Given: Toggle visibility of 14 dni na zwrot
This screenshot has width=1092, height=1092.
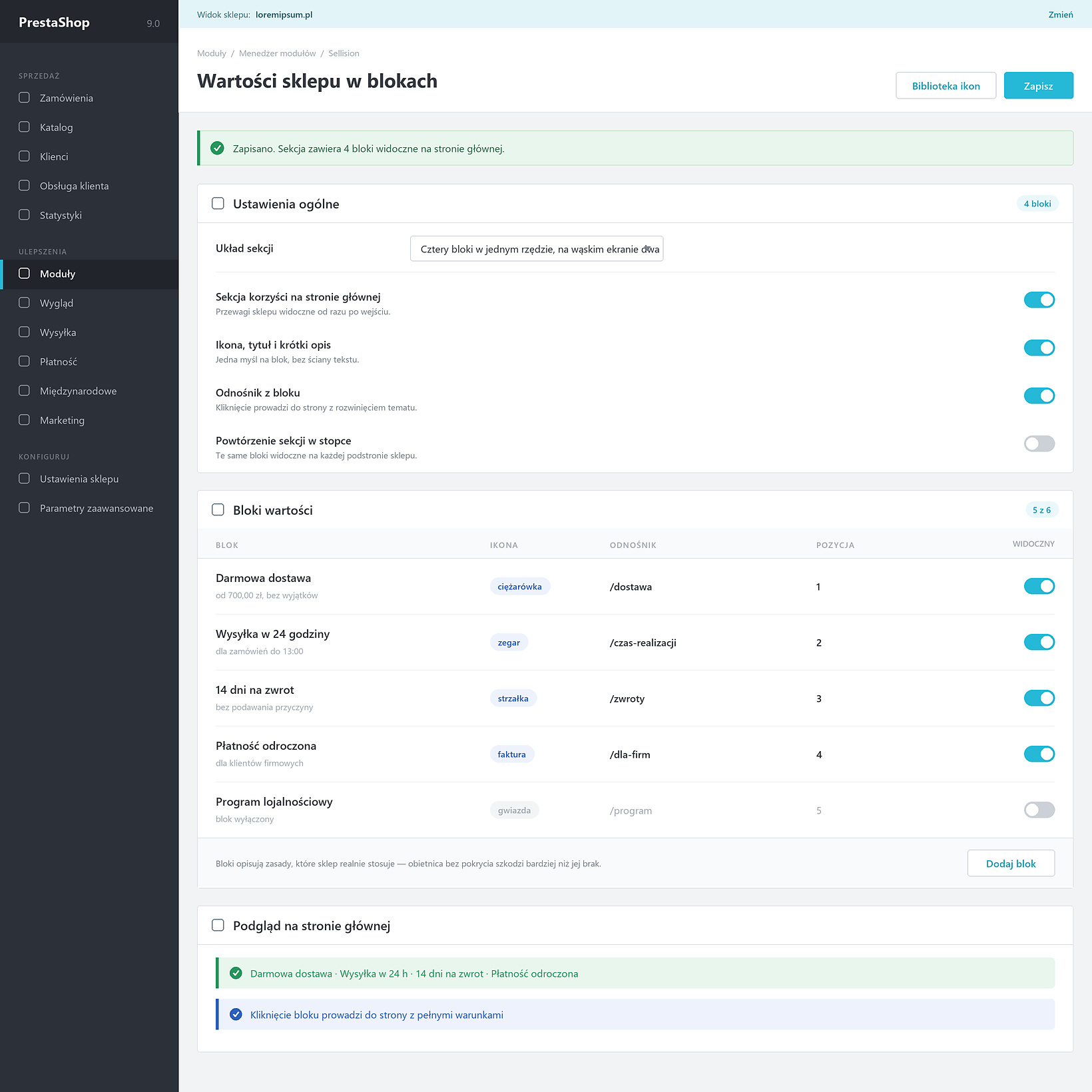Looking at the screenshot, I should (1039, 698).
